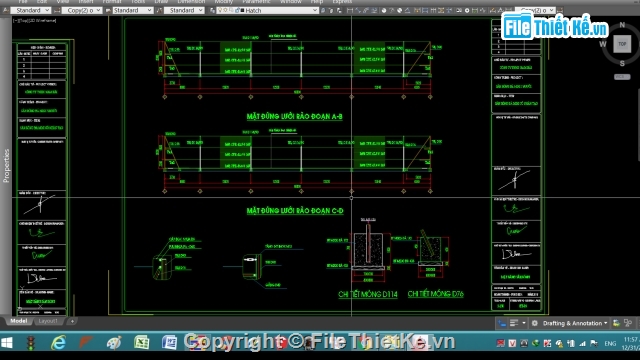Click the Dimension Style icon at toolbar end

[560, 10]
